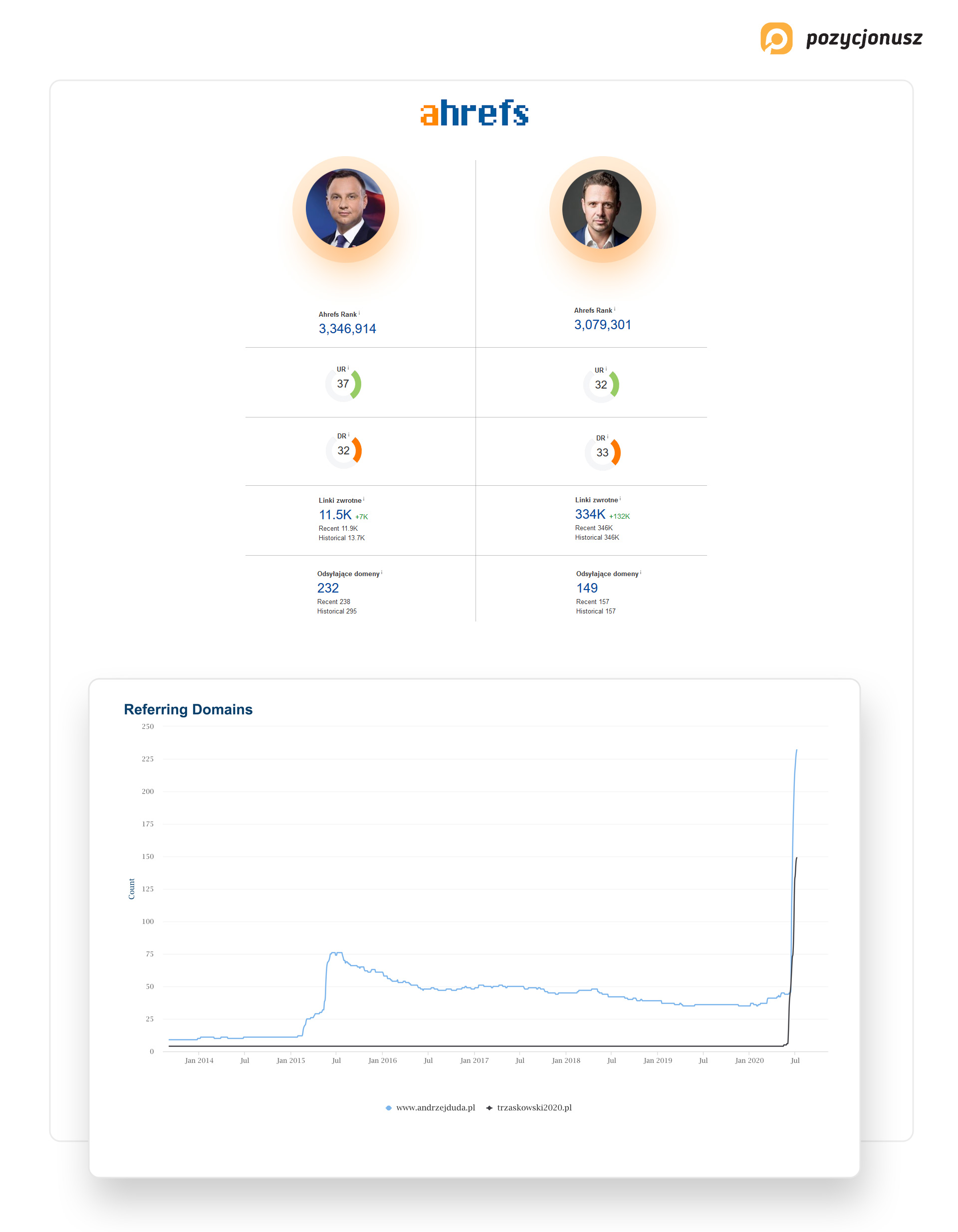Click Ahrefs Rank value 3,079,301

603,325
